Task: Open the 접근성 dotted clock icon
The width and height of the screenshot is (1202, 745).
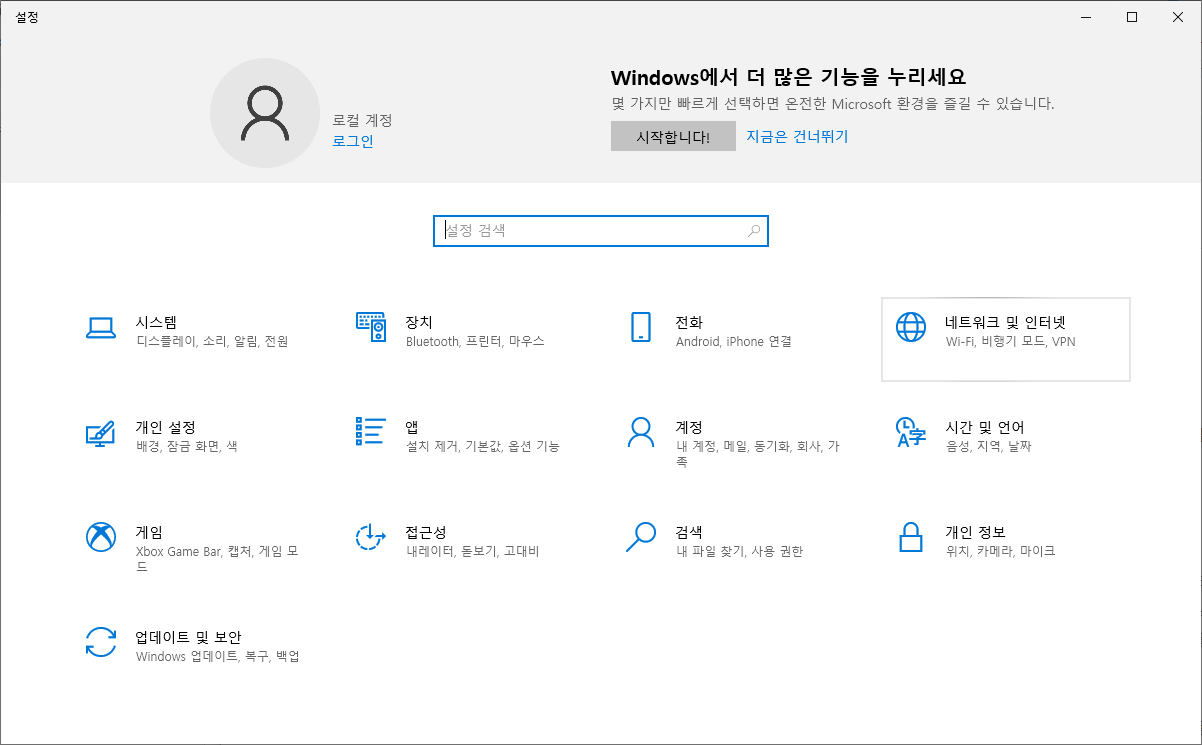Action: pos(371,537)
